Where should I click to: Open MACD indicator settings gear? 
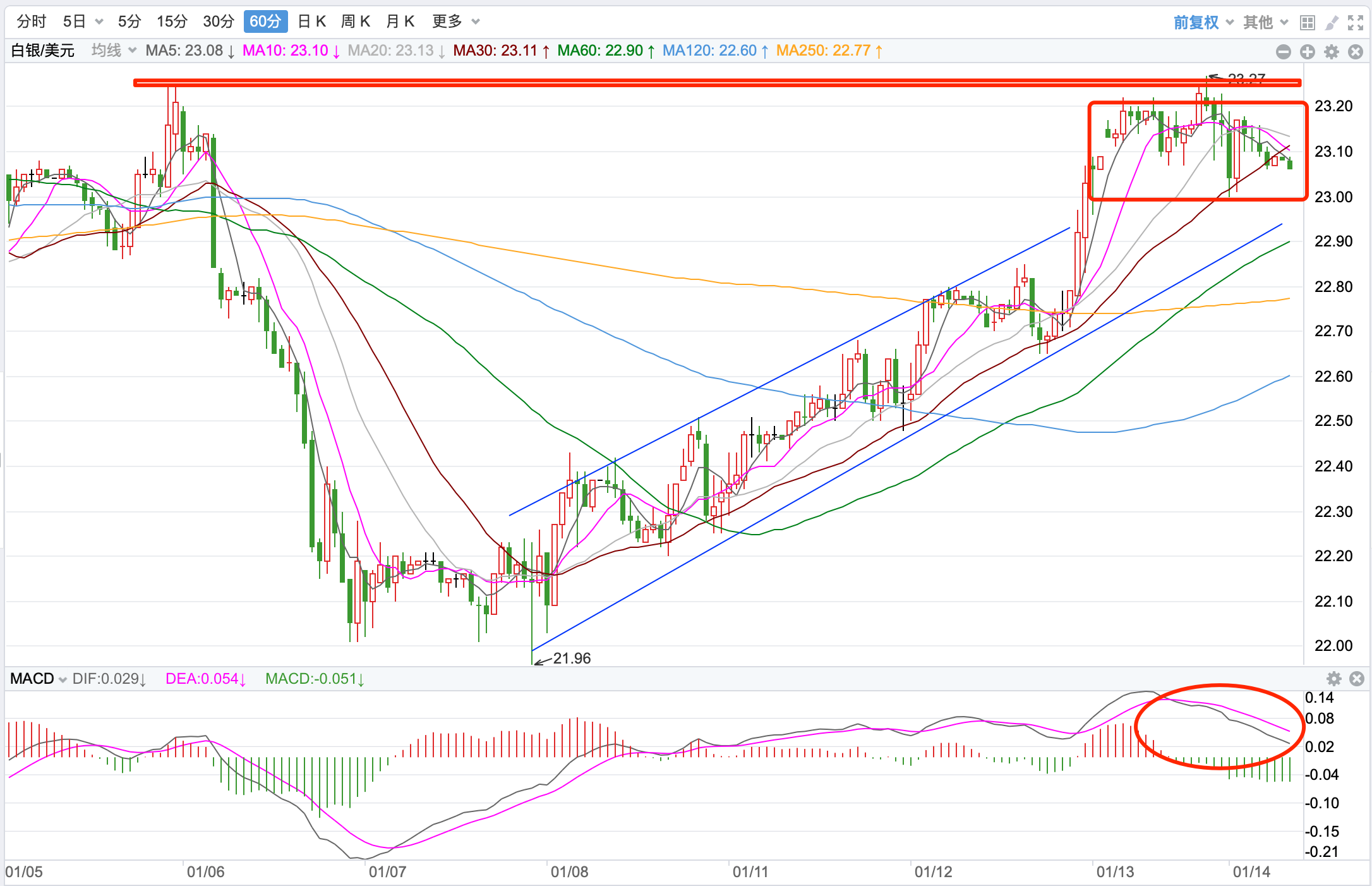(1333, 679)
